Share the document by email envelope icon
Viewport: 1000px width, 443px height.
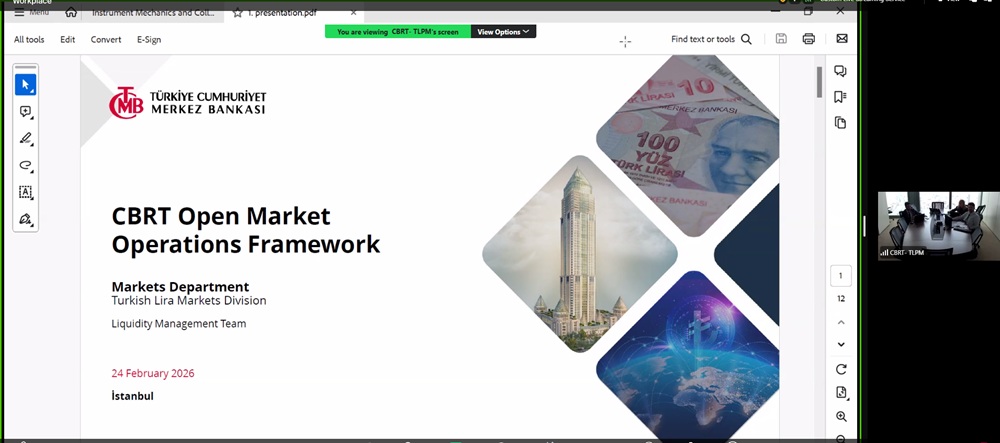[x=841, y=39]
